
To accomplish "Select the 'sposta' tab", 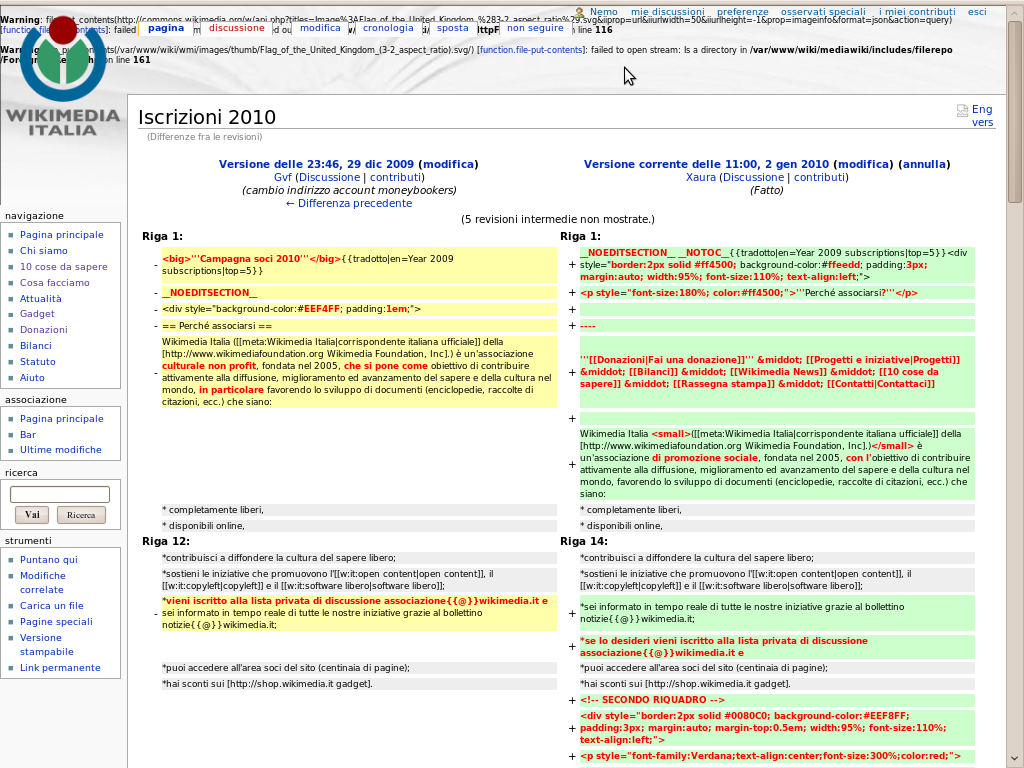I will tap(452, 28).
